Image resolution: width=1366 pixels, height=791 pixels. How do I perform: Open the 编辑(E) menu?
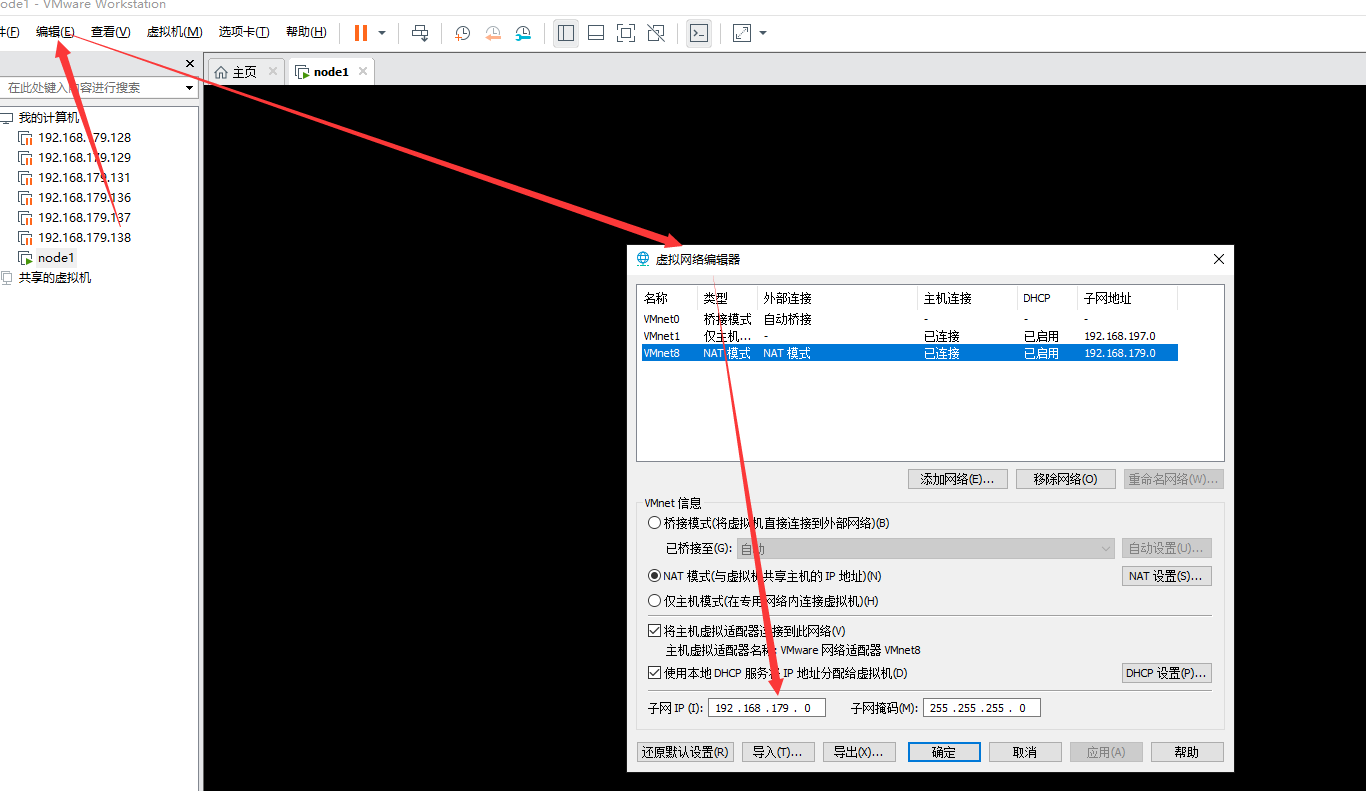(55, 32)
